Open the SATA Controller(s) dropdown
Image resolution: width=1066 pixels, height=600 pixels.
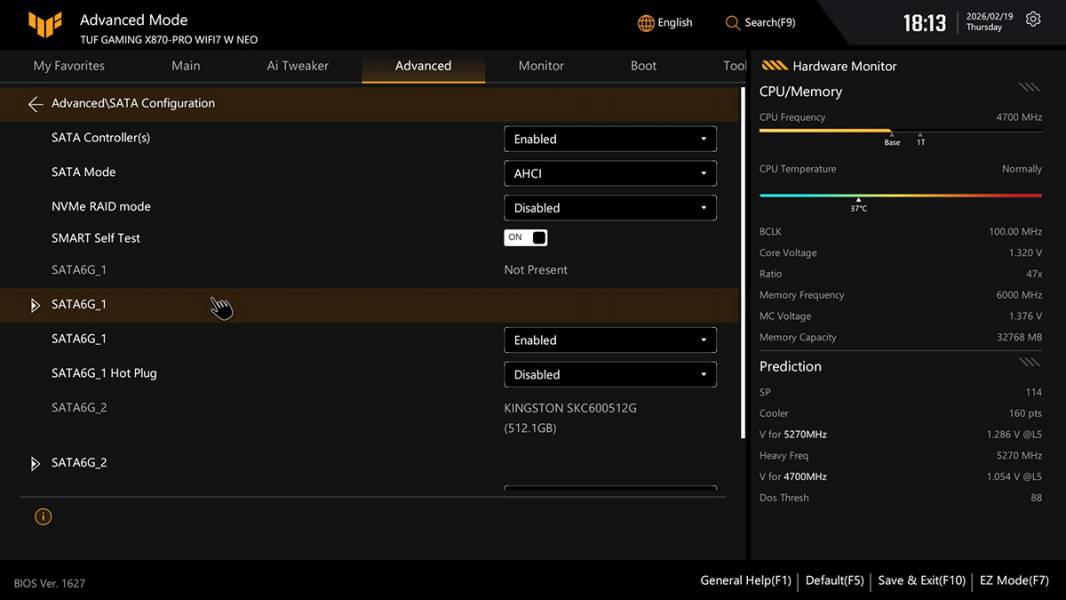[x=610, y=139]
